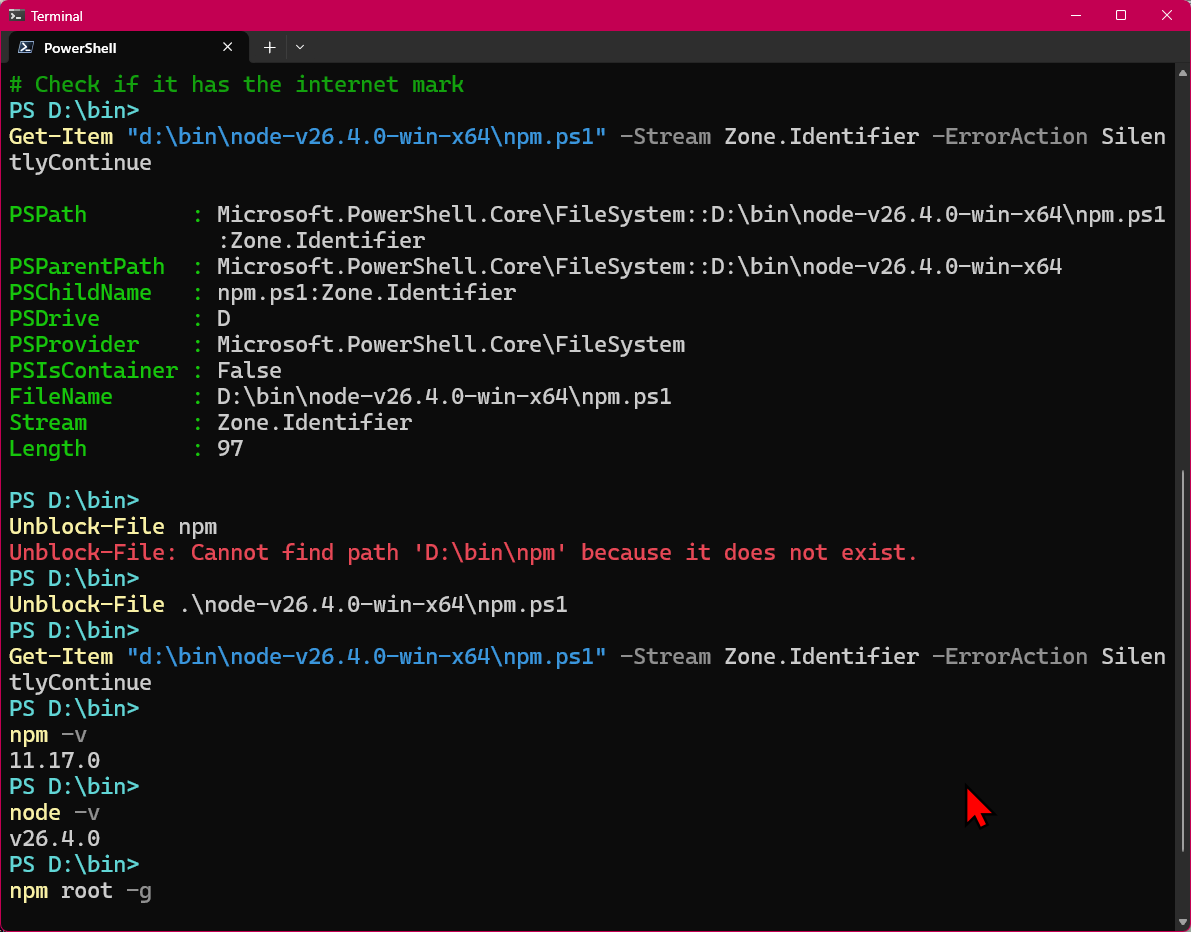Click the "PSPath" property label
The image size is (1191, 932).
click(x=48, y=215)
